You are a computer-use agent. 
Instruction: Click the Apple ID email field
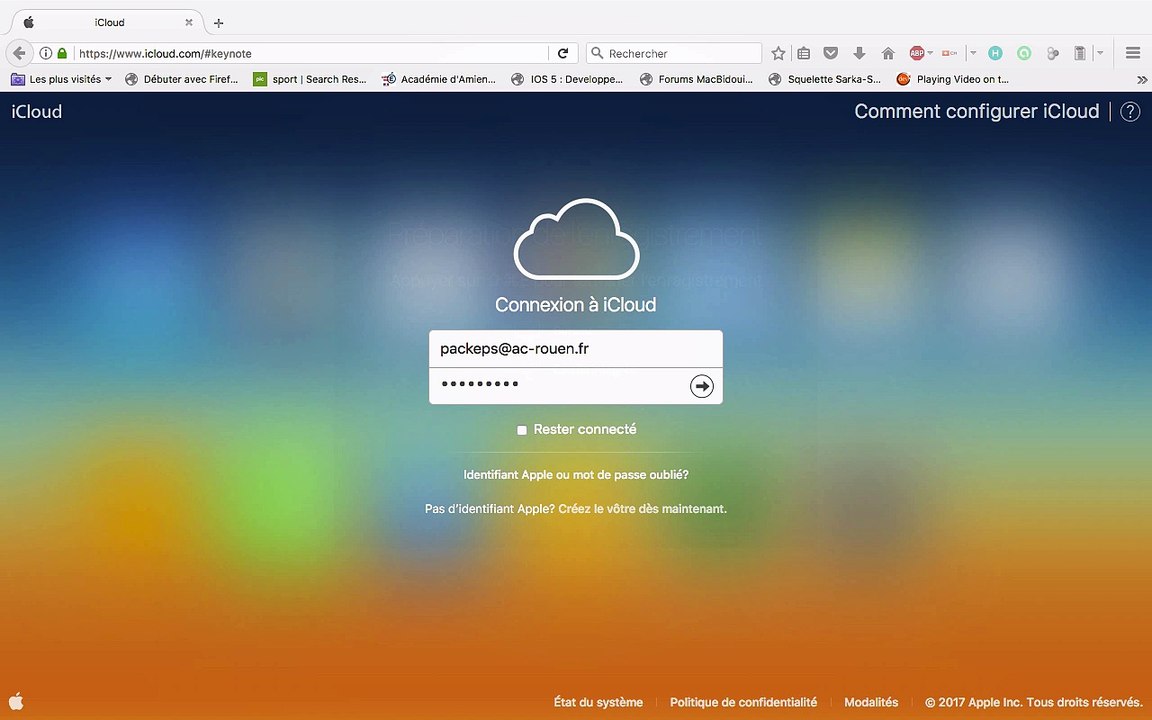[x=576, y=348]
